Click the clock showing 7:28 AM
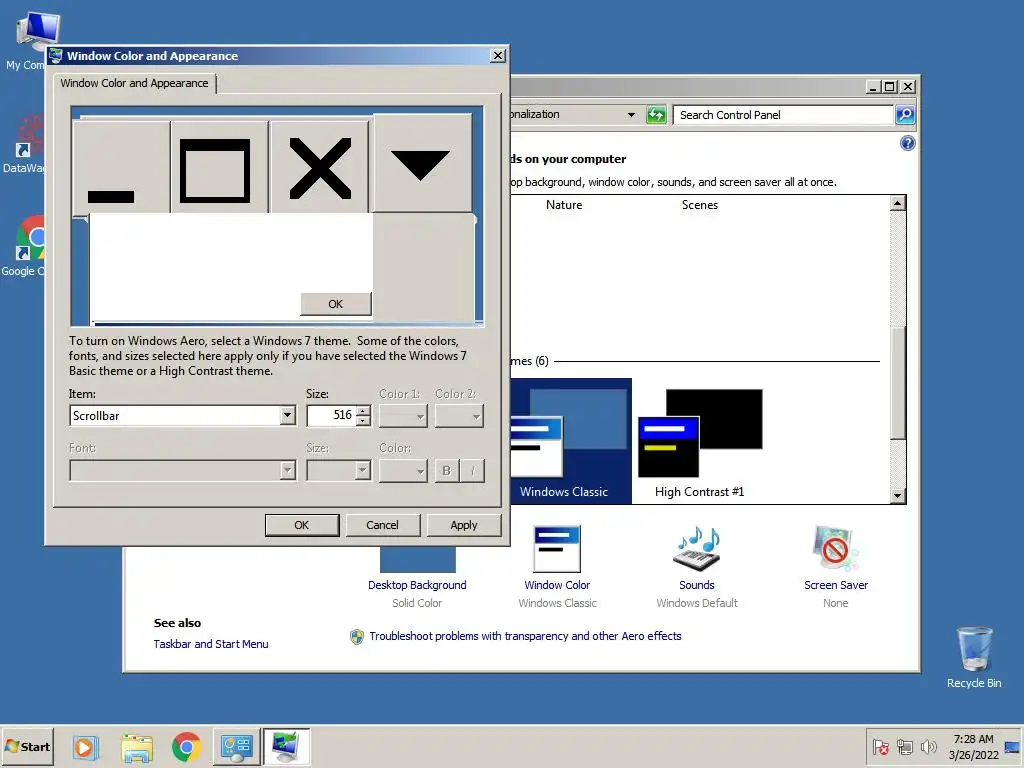This screenshot has width=1024, height=768. coord(973,739)
